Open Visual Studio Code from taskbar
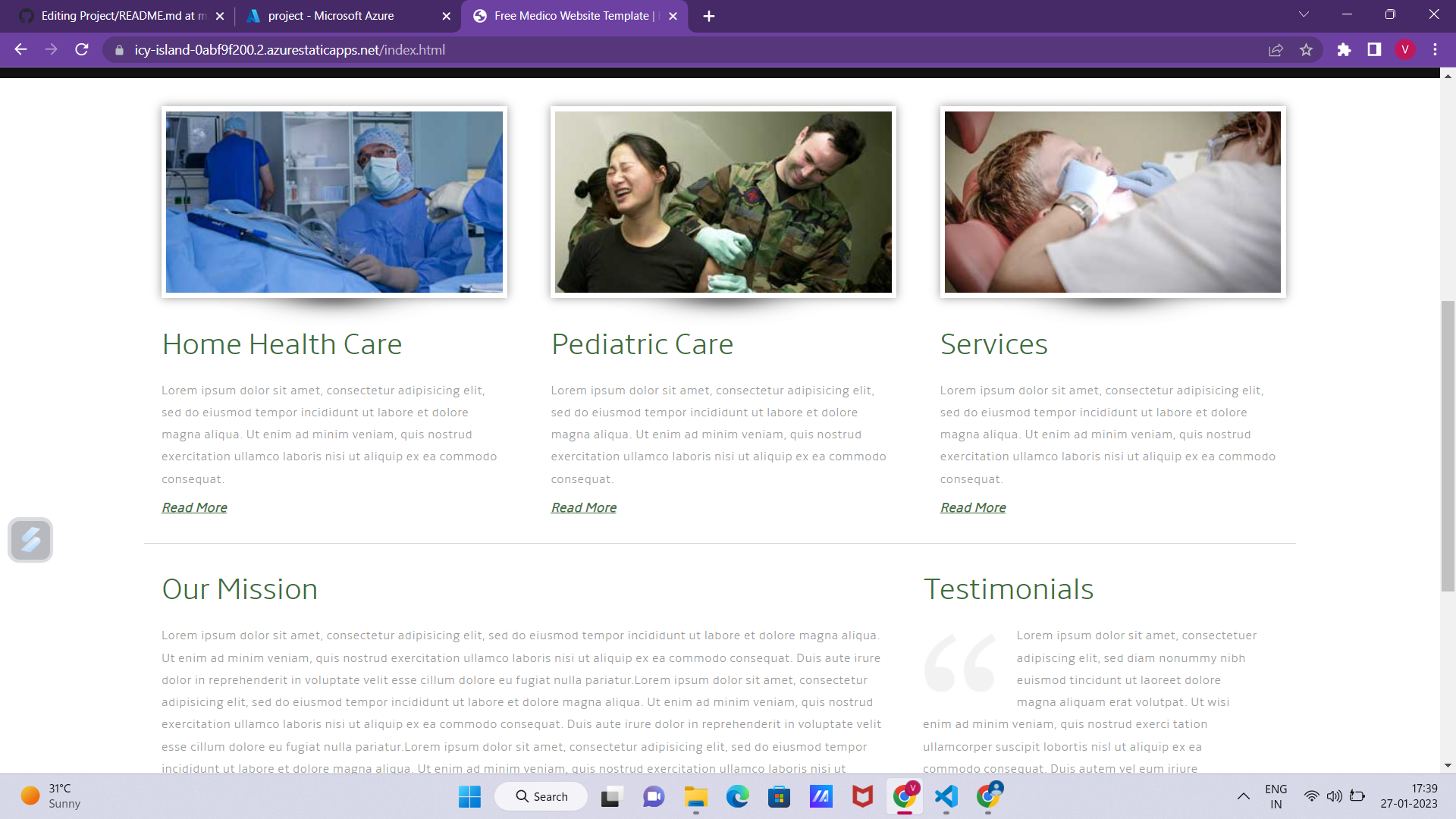1456x819 pixels. click(x=946, y=796)
